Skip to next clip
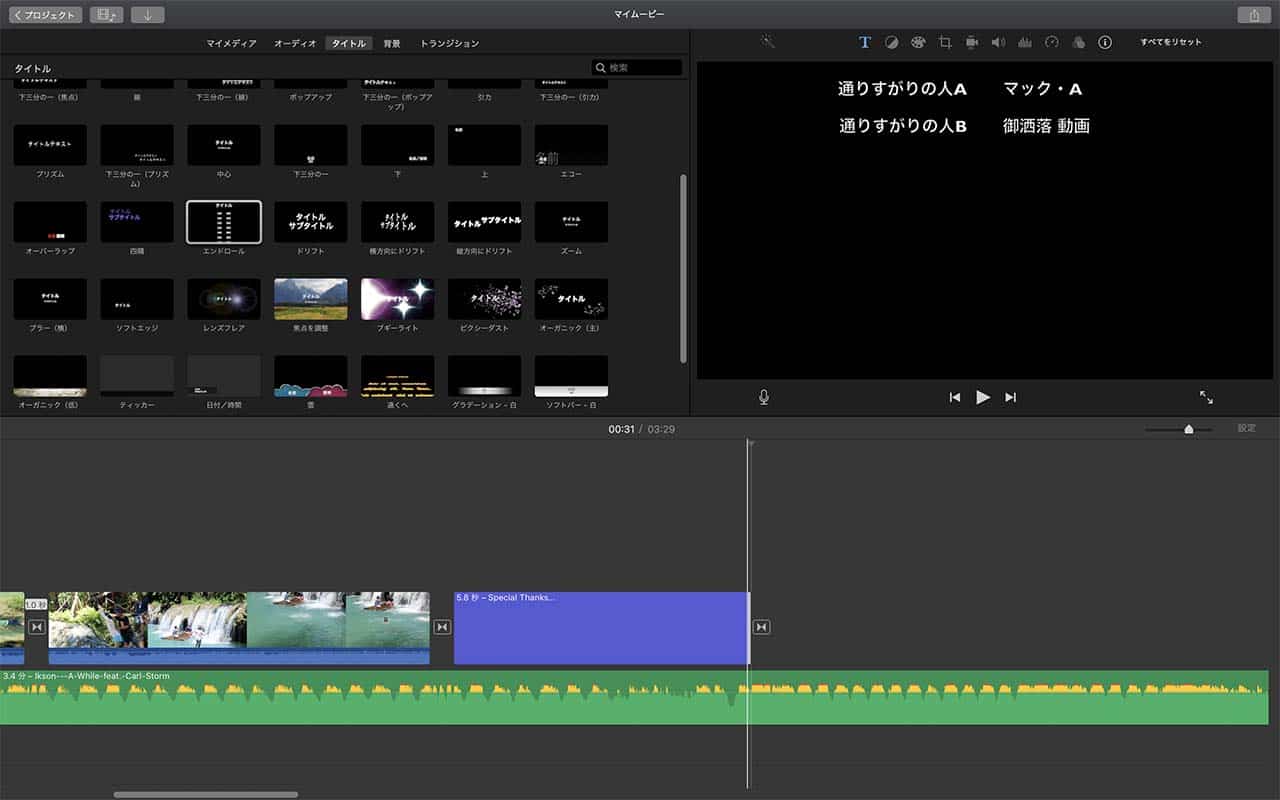The image size is (1280, 800). pos(1011,397)
